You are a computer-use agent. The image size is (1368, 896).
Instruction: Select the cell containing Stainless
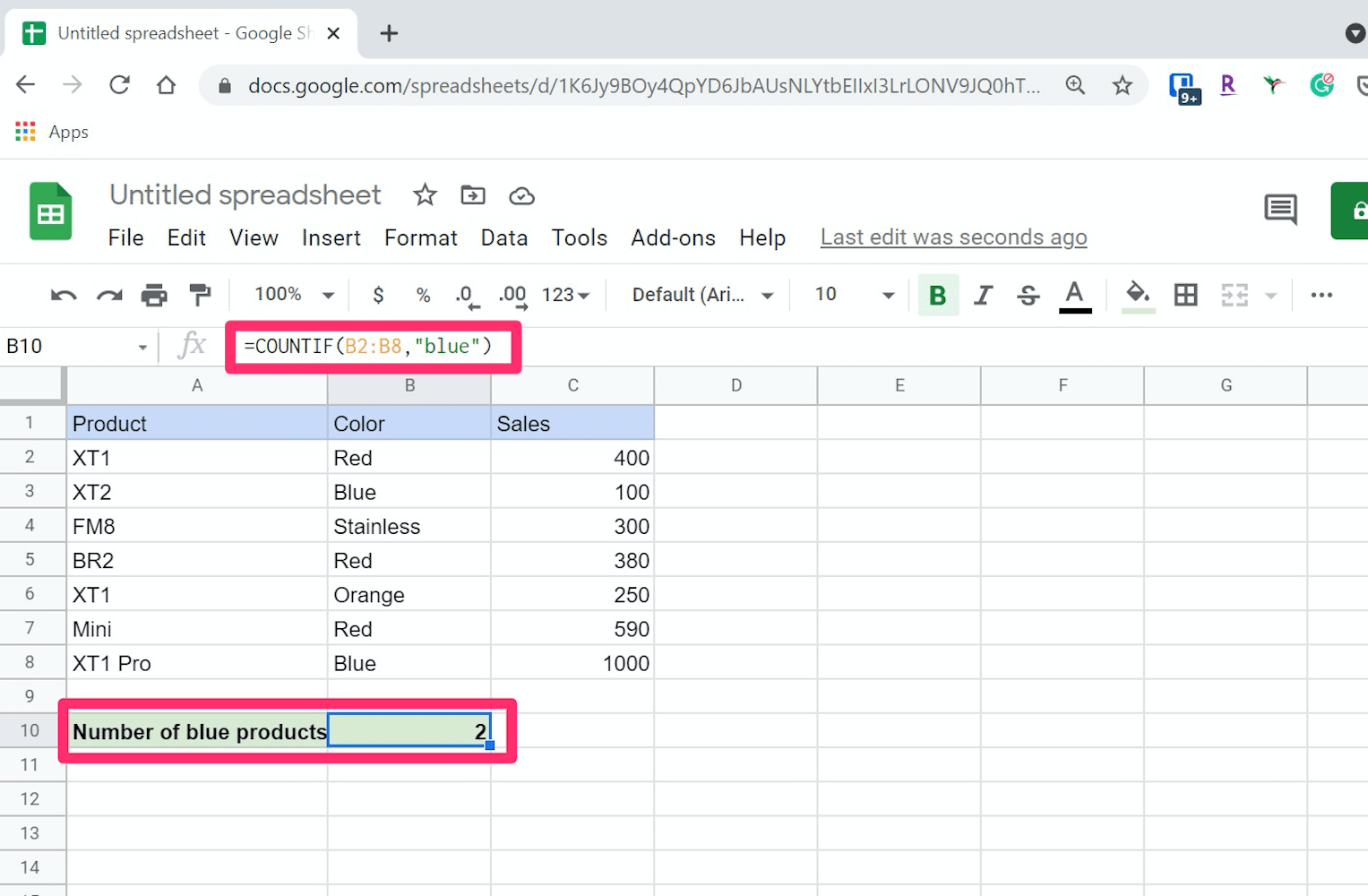(409, 526)
